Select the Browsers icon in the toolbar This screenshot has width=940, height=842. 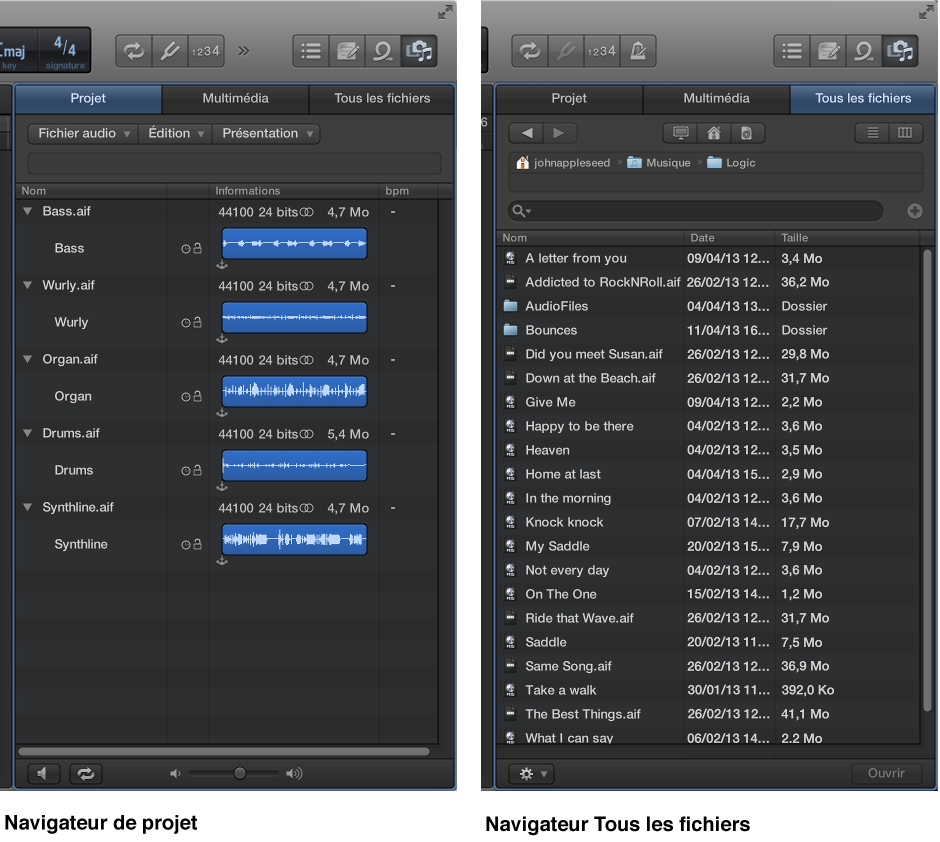click(419, 50)
